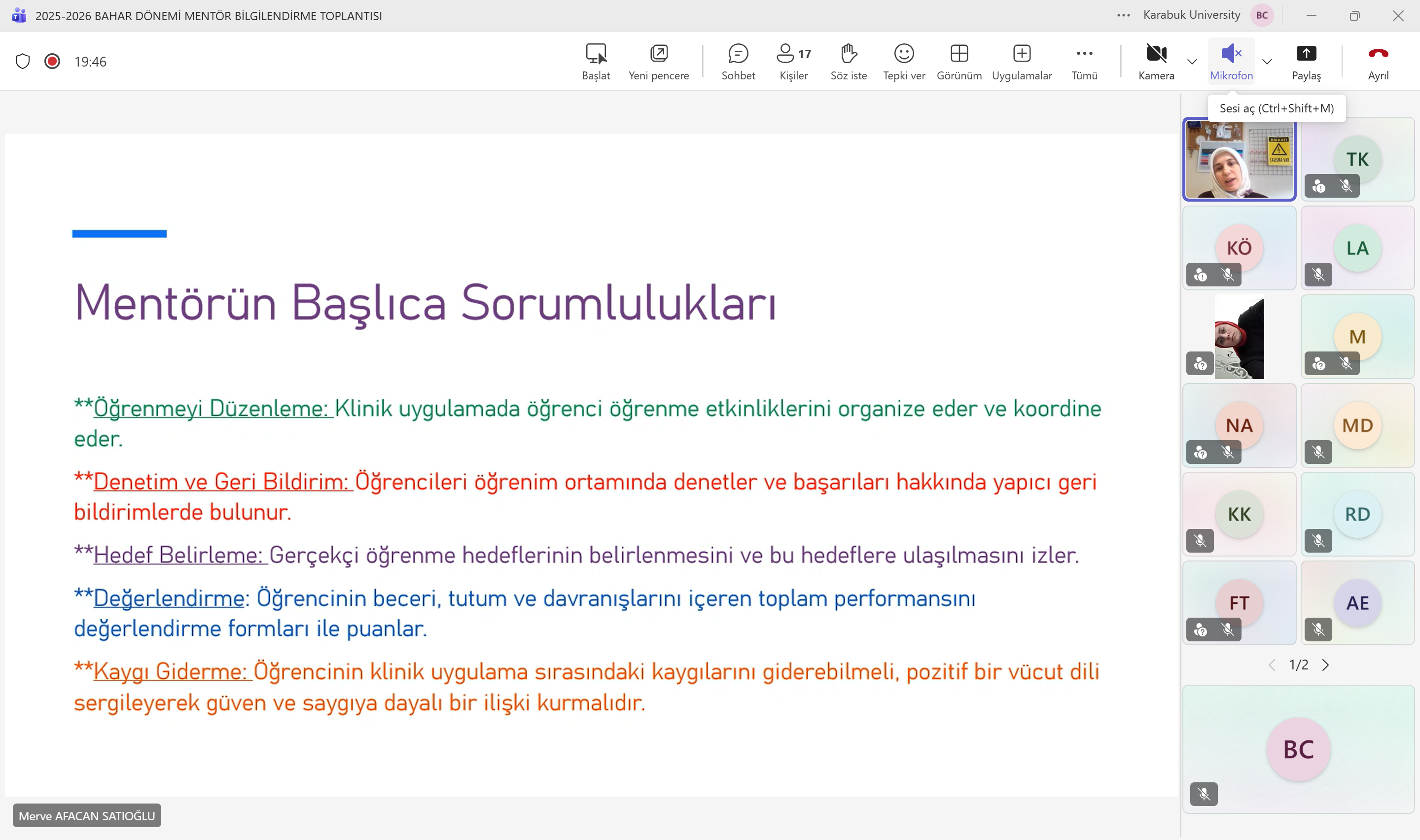Pop out with Yeni pencere
This screenshot has width=1420, height=840.
point(658,61)
